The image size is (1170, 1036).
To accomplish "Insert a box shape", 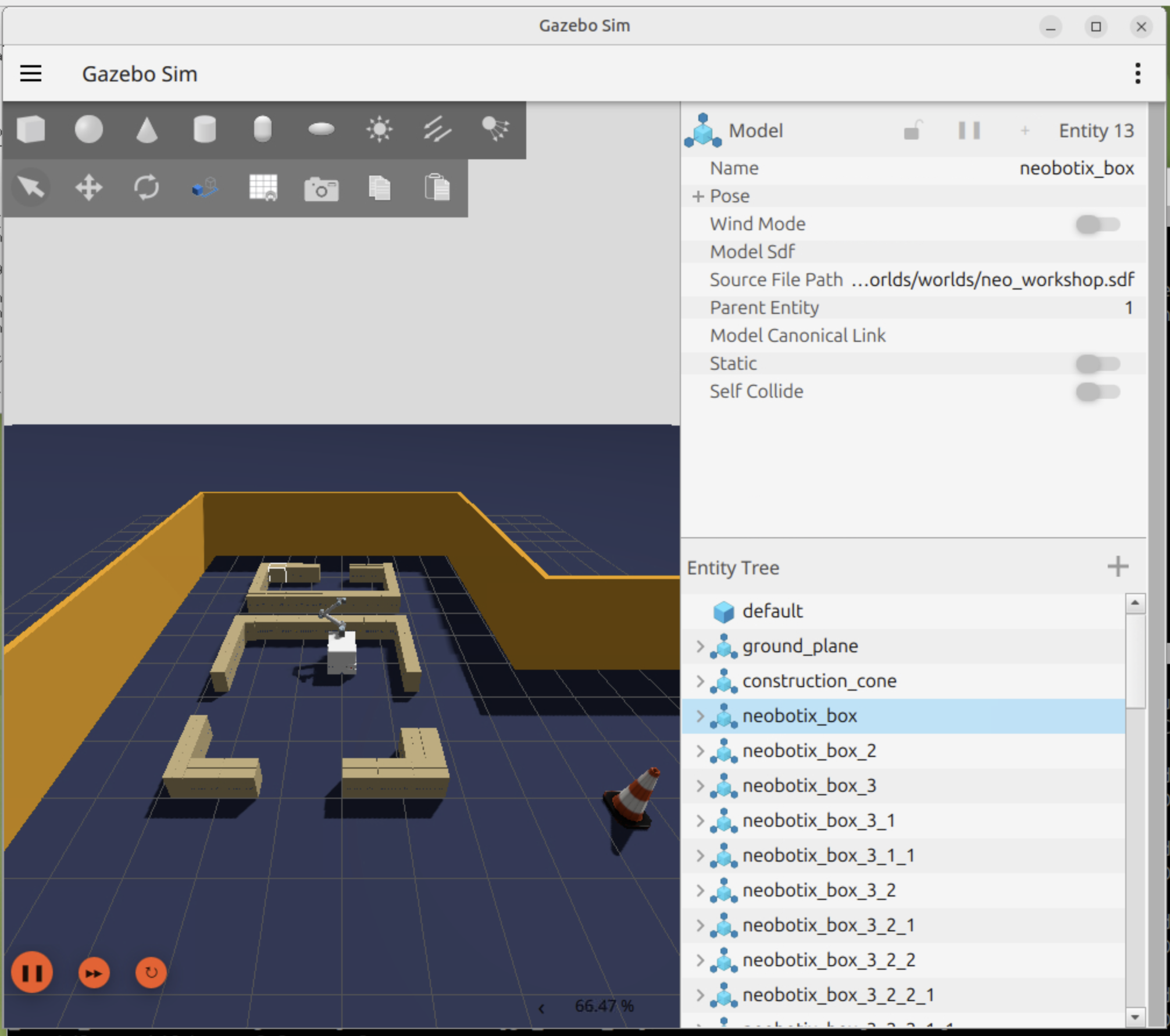I will point(31,129).
